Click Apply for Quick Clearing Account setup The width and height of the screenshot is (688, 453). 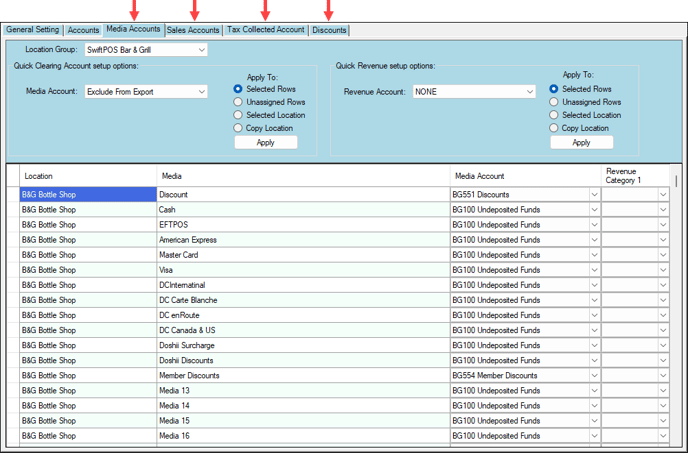click(265, 143)
